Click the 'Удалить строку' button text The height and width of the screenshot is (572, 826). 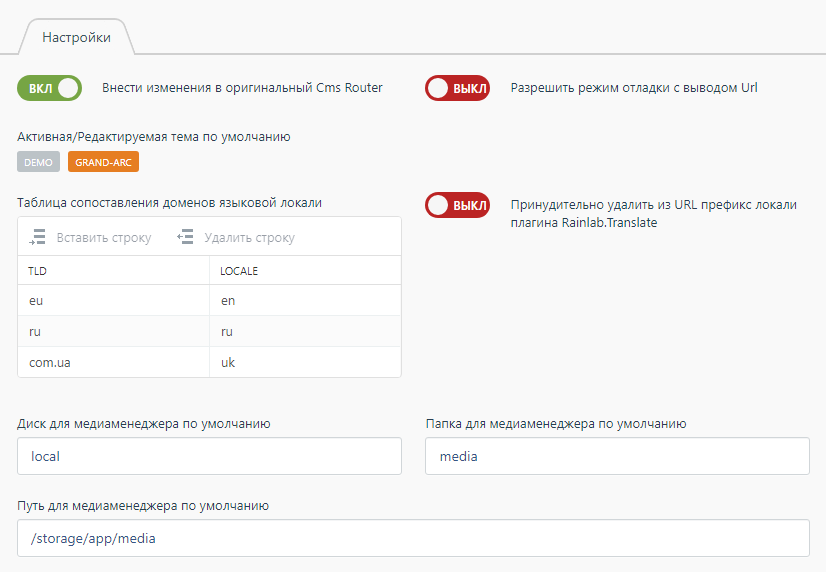(x=249, y=238)
